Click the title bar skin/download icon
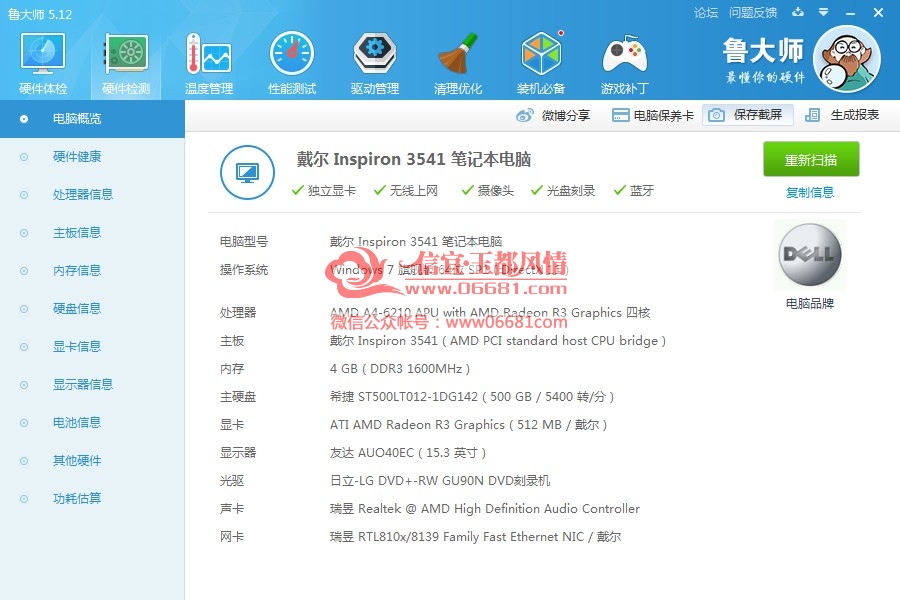The height and width of the screenshot is (600, 900). (798, 12)
